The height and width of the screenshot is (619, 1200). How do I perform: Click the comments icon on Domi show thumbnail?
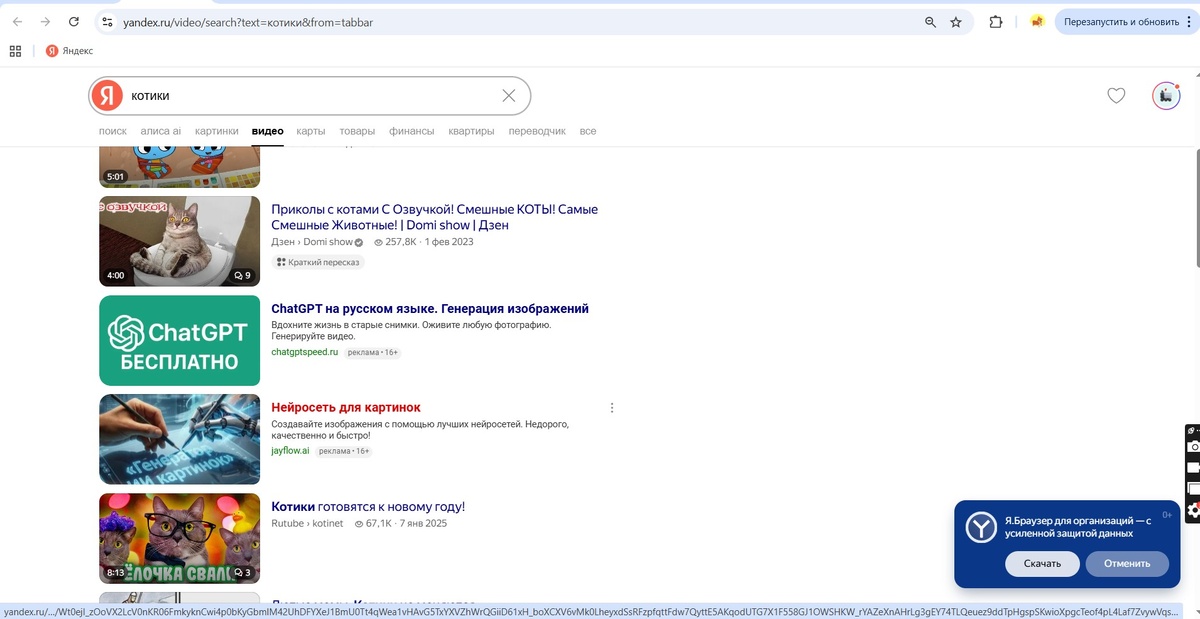tap(242, 275)
